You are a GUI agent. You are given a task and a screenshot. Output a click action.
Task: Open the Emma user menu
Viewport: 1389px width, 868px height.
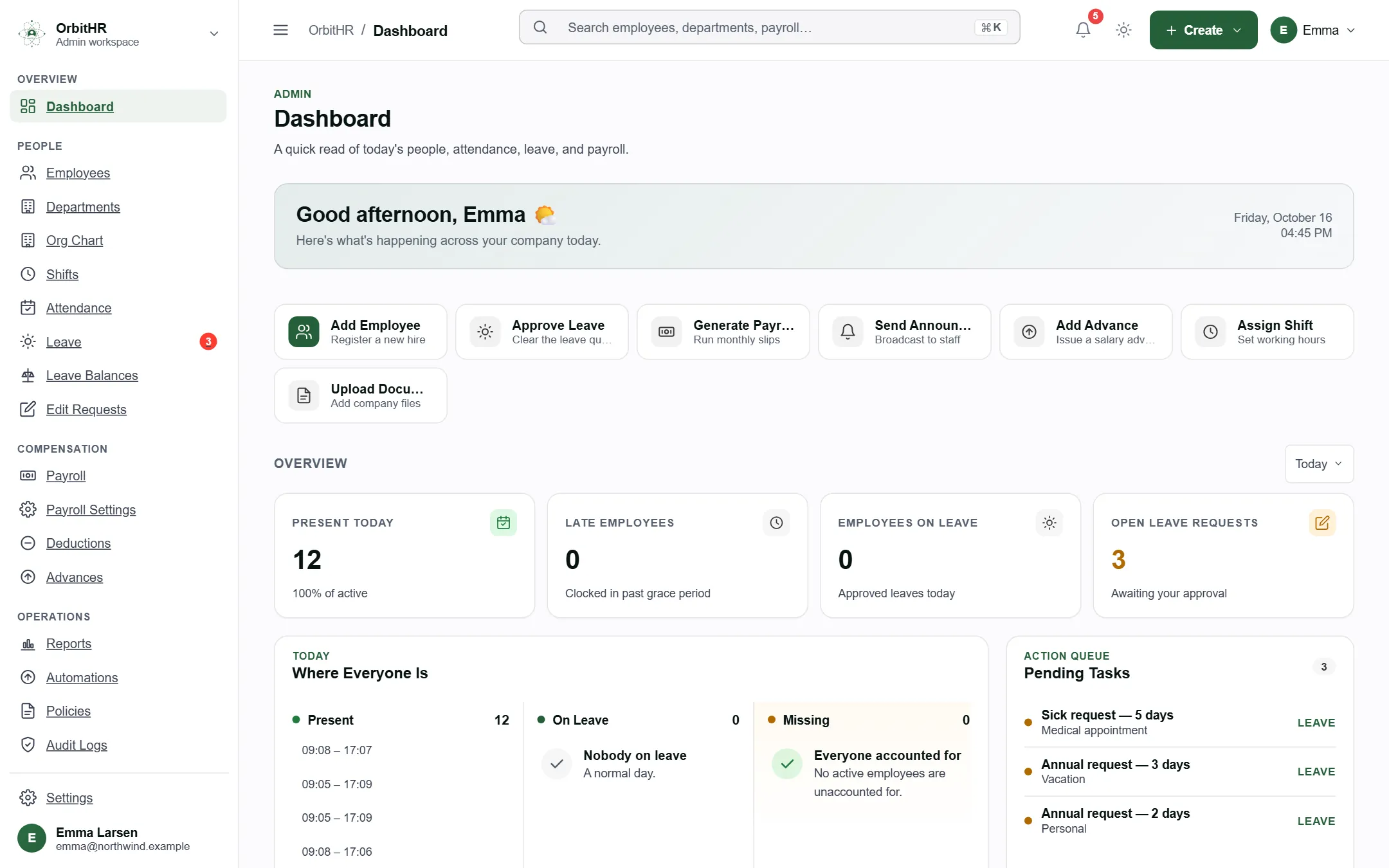1313,30
